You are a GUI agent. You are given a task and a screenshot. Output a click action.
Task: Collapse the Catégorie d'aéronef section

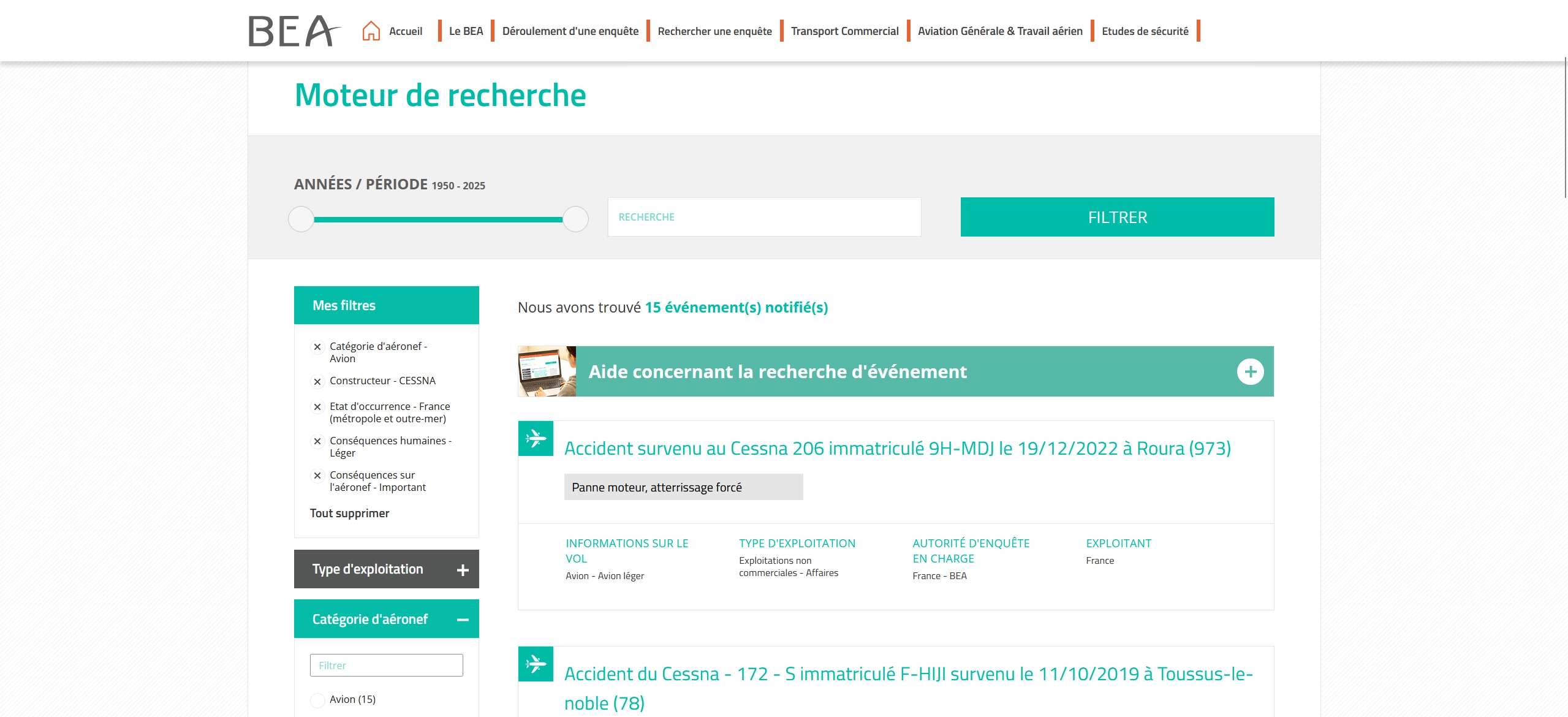pos(462,618)
